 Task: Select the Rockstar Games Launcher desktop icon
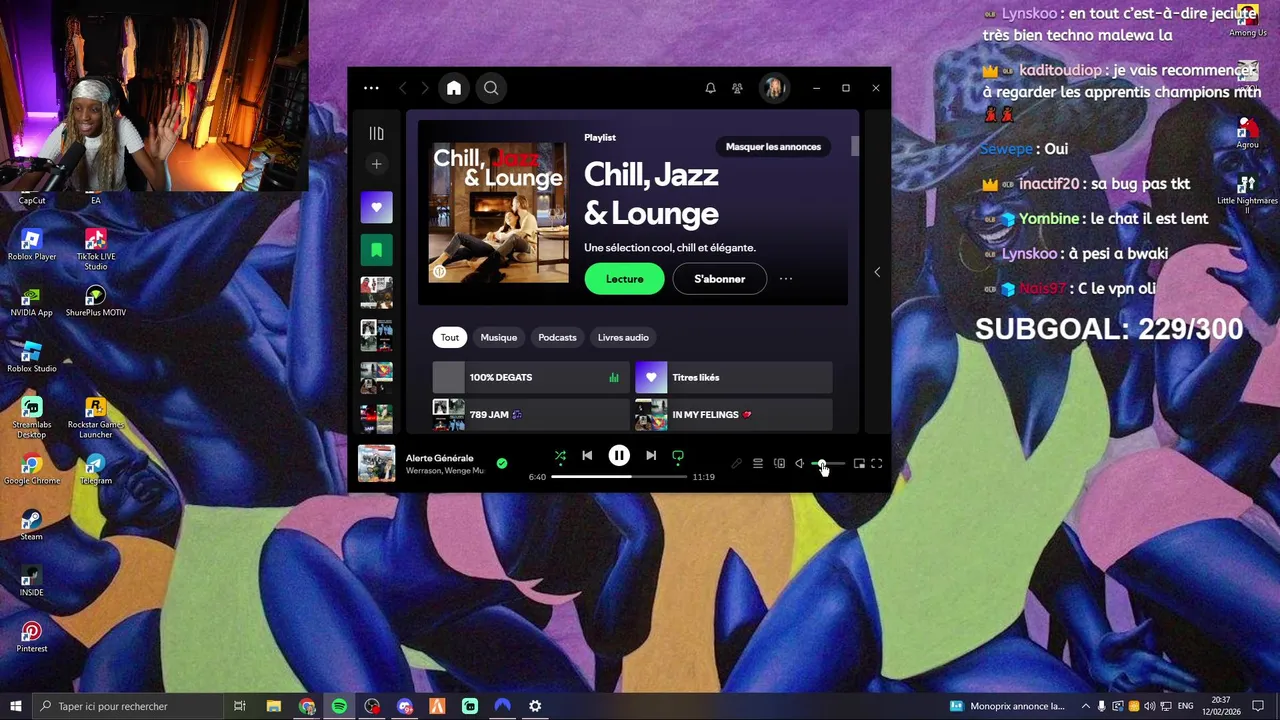pyautogui.click(x=95, y=418)
